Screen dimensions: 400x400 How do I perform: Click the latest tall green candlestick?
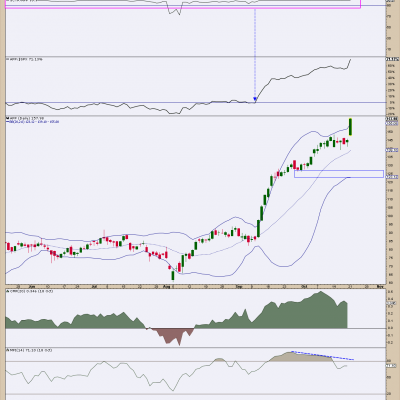351,127
